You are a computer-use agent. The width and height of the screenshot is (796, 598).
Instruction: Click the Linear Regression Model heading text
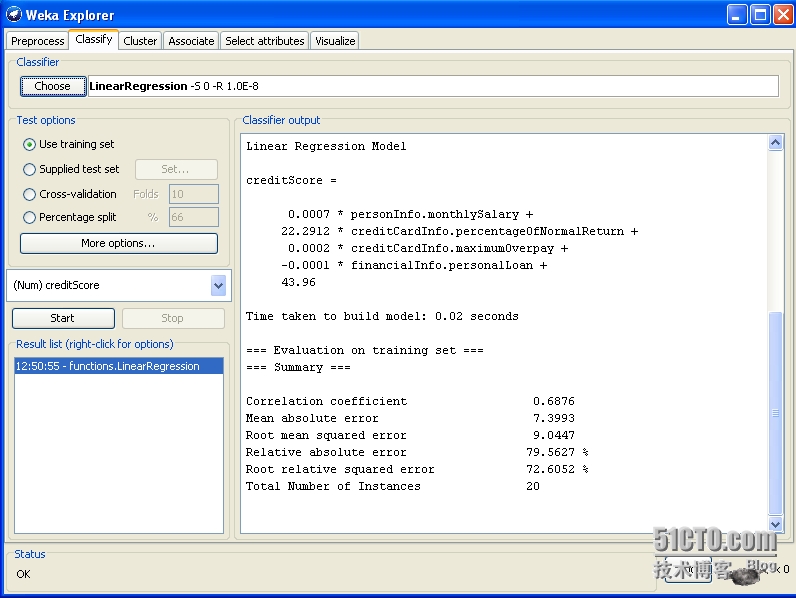pyautogui.click(x=326, y=146)
